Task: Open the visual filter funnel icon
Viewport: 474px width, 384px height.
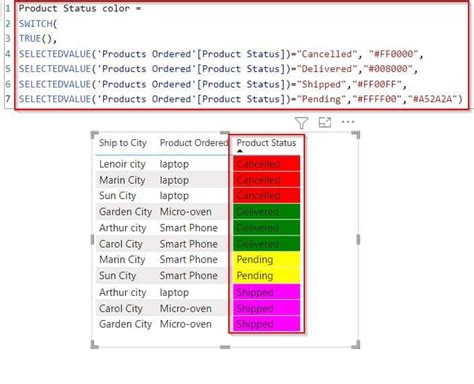Action: pyautogui.click(x=301, y=123)
